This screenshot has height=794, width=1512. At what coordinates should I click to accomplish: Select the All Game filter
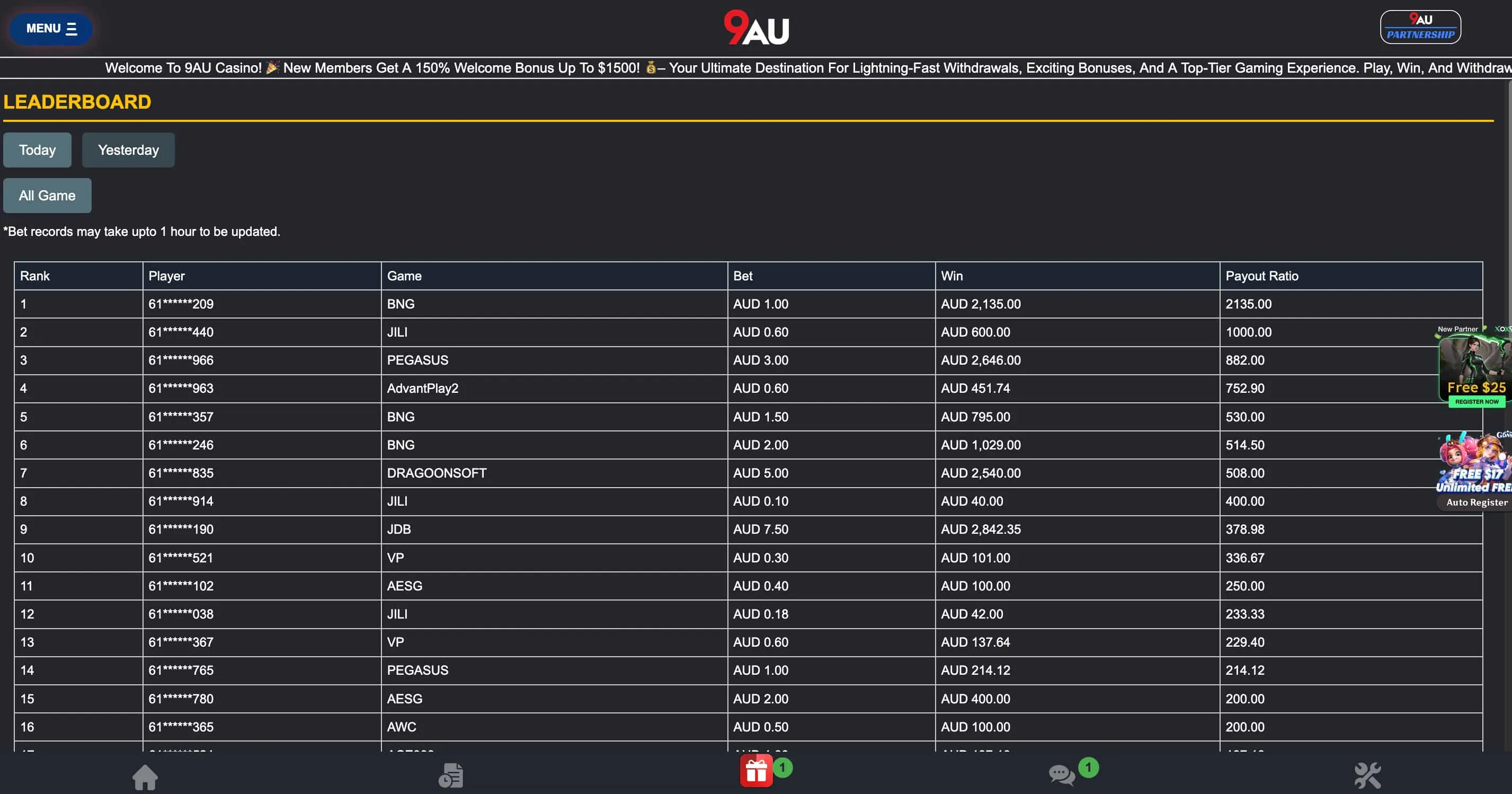[47, 196]
